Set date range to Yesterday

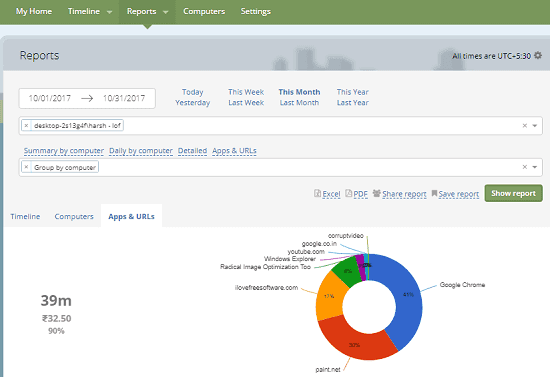[193, 103]
